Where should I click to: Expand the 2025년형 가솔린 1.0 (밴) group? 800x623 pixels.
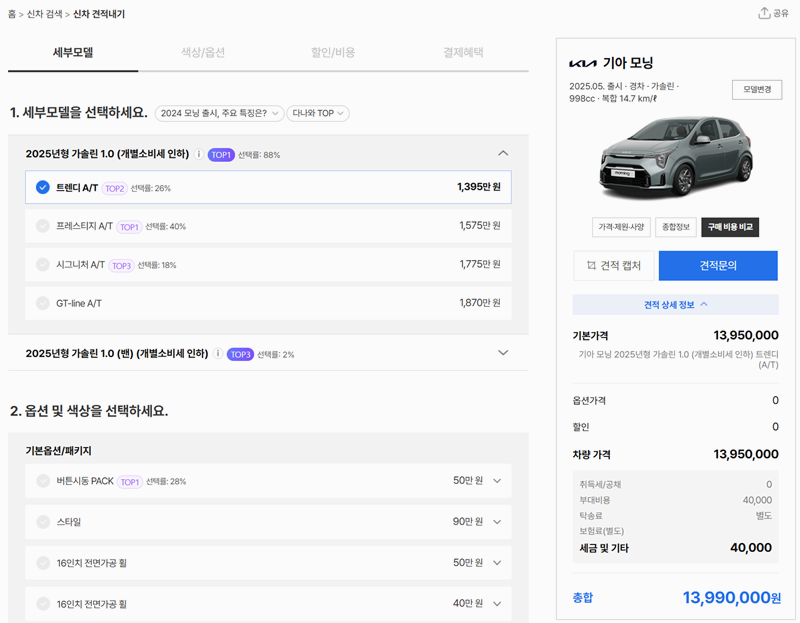(503, 353)
